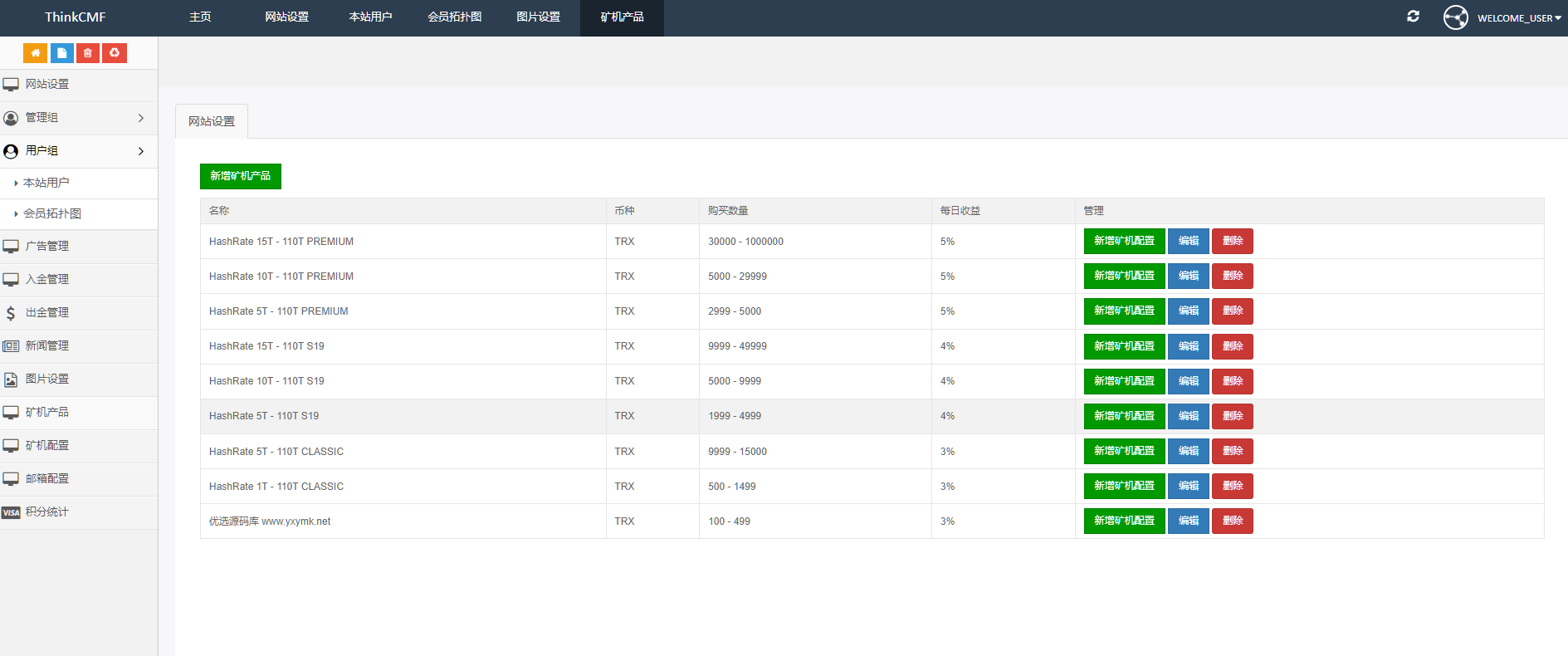Click the VISA card icon beside 积分统计

click(x=11, y=512)
